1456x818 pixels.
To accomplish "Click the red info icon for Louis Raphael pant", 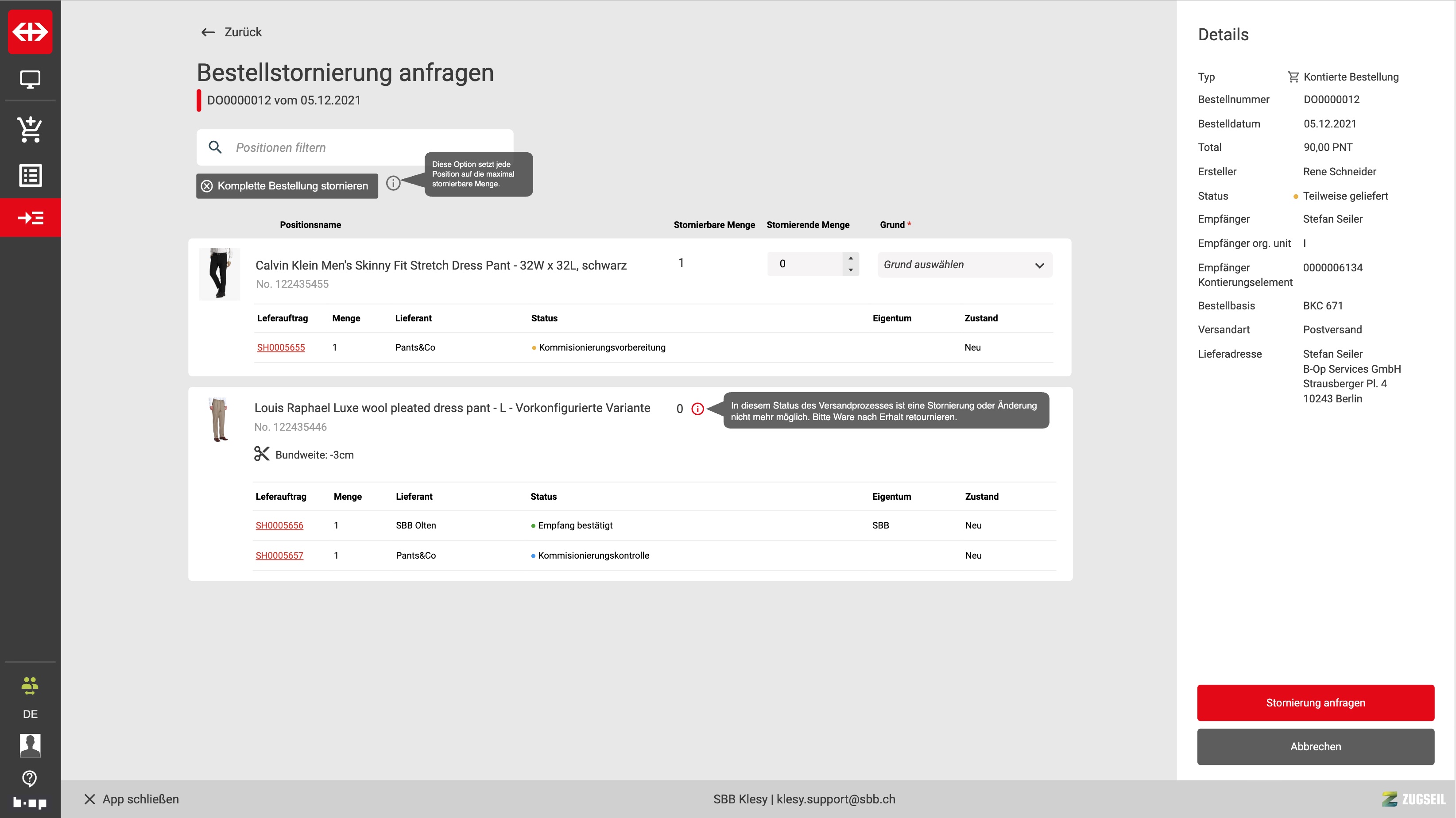I will click(x=697, y=409).
